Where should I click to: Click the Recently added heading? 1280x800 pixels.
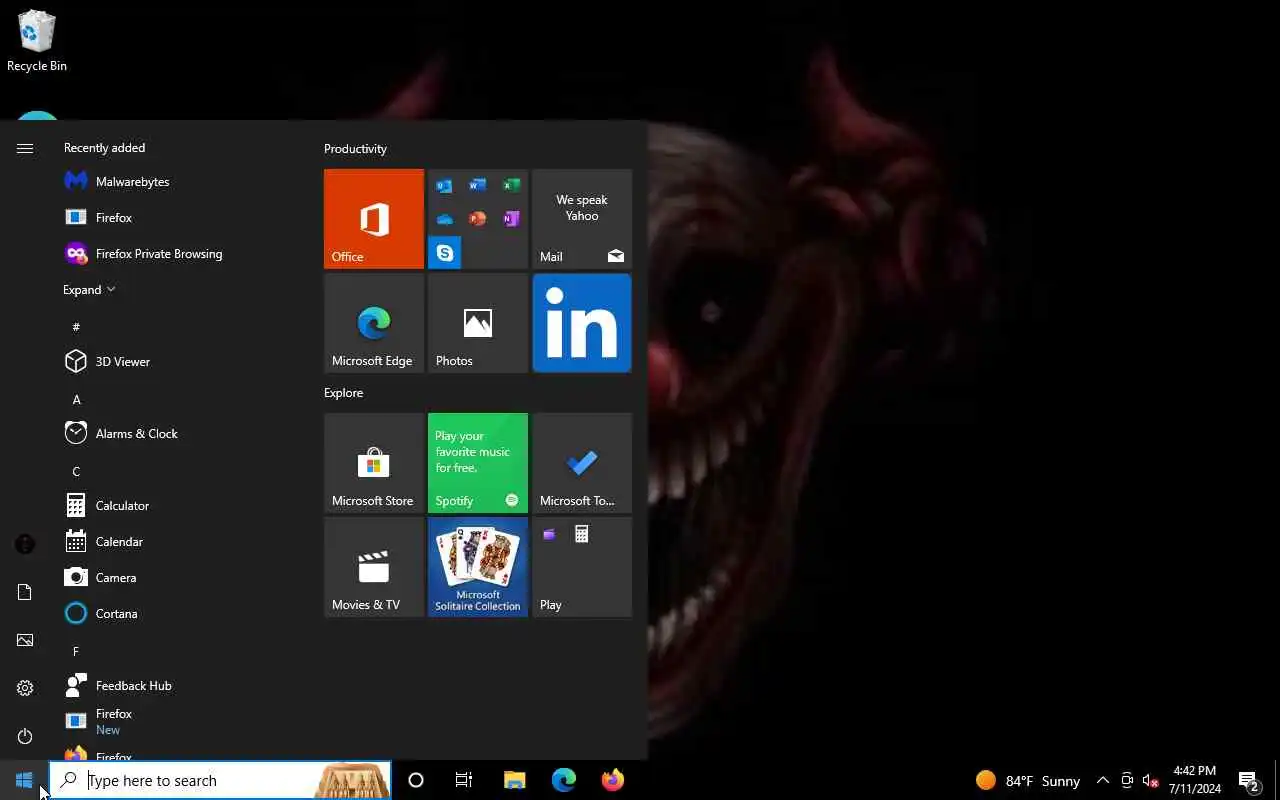click(x=104, y=148)
